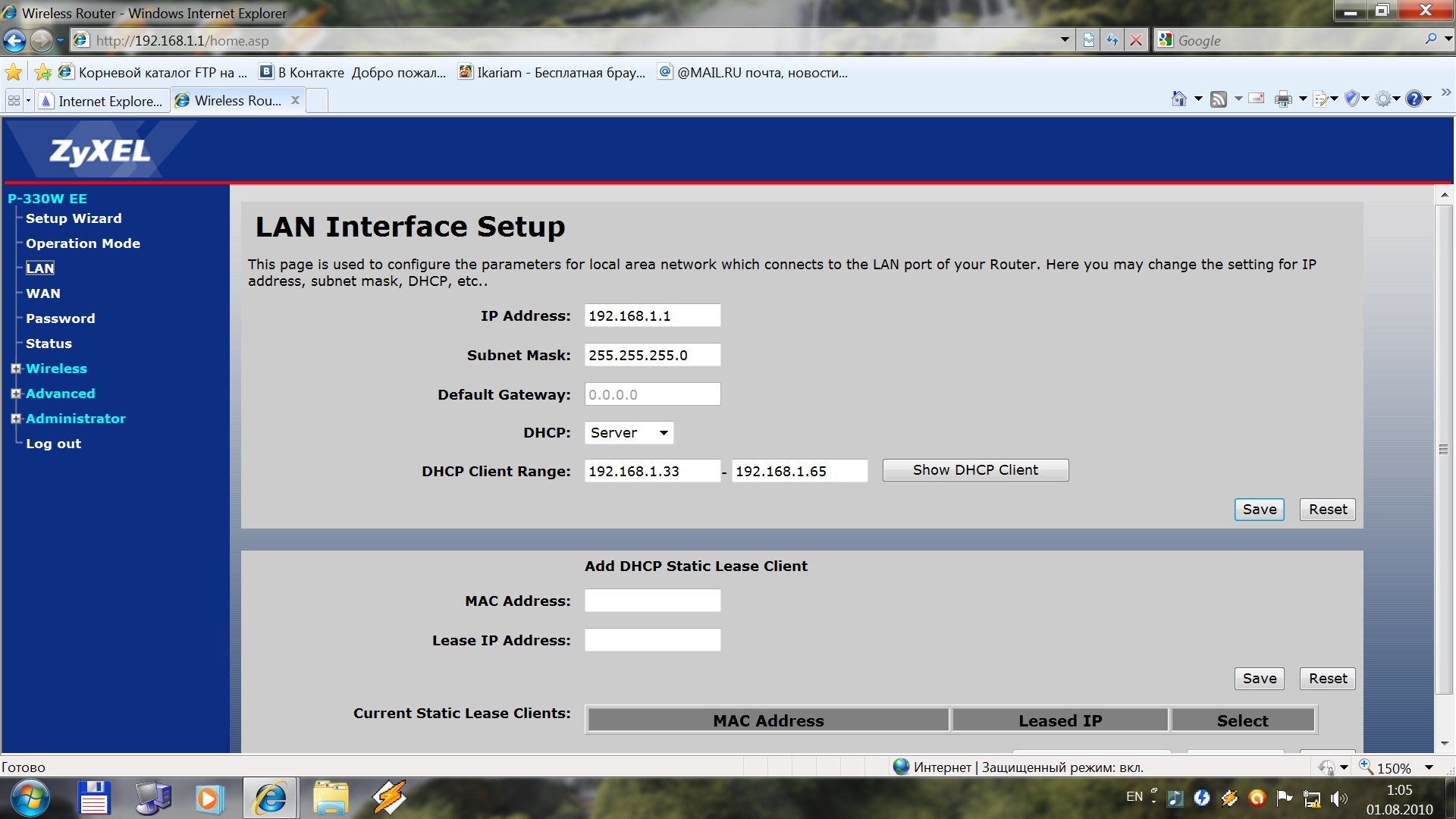This screenshot has width=1456, height=819.
Task: Expand the Wireless tree node
Action: coord(16,369)
